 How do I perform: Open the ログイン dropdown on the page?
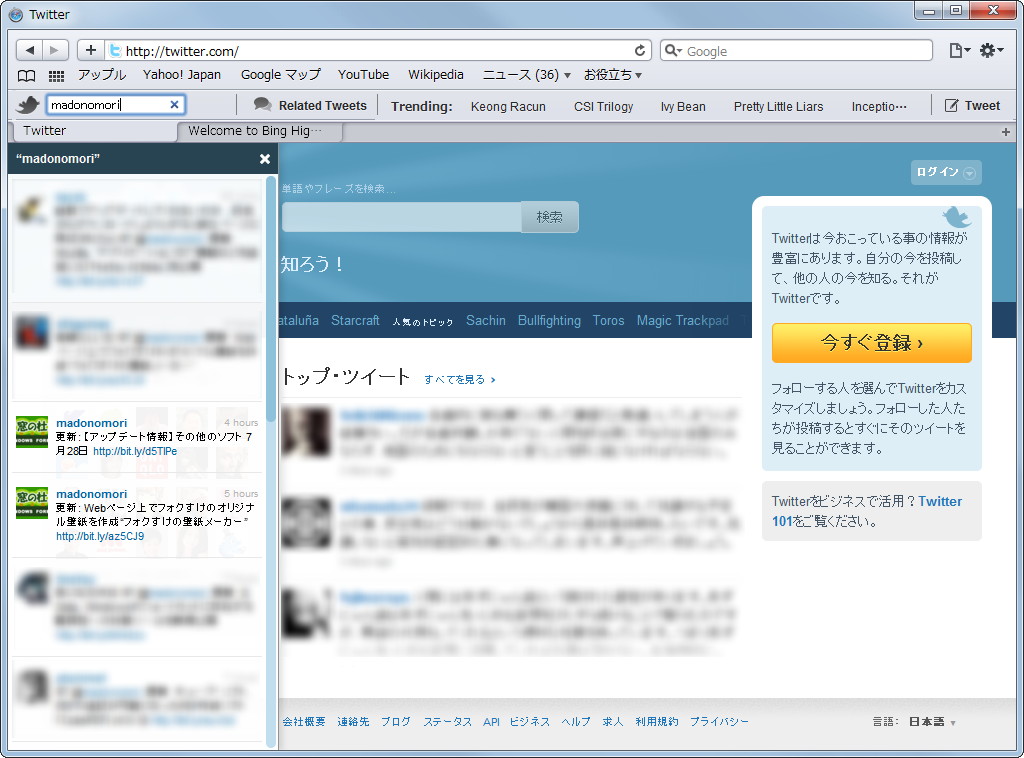[x=944, y=172]
